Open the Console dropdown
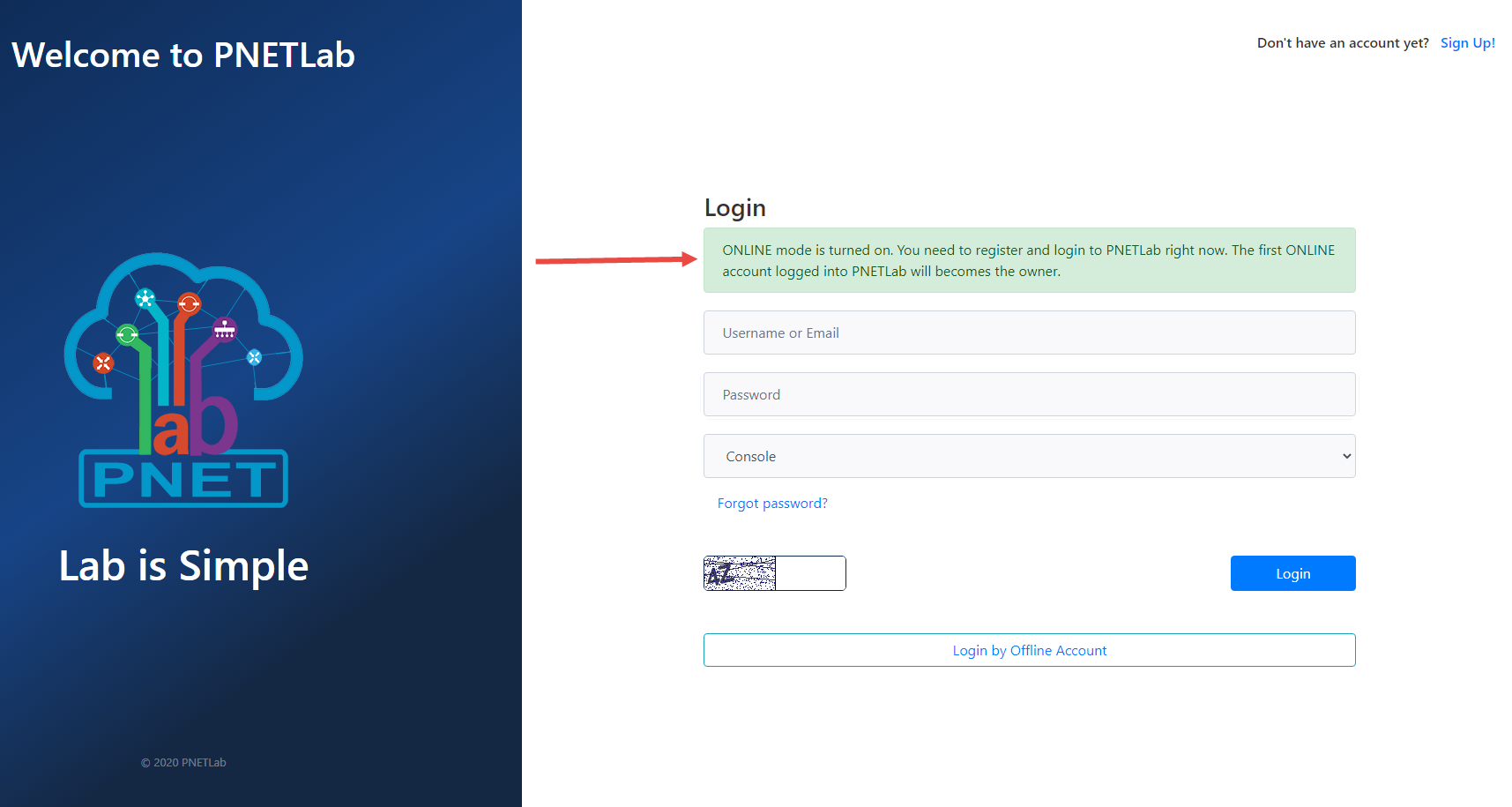 pos(1028,456)
